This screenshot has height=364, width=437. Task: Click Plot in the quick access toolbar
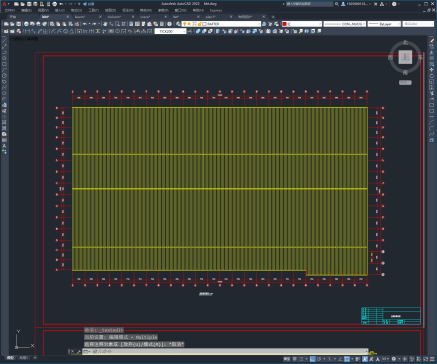(54, 4)
